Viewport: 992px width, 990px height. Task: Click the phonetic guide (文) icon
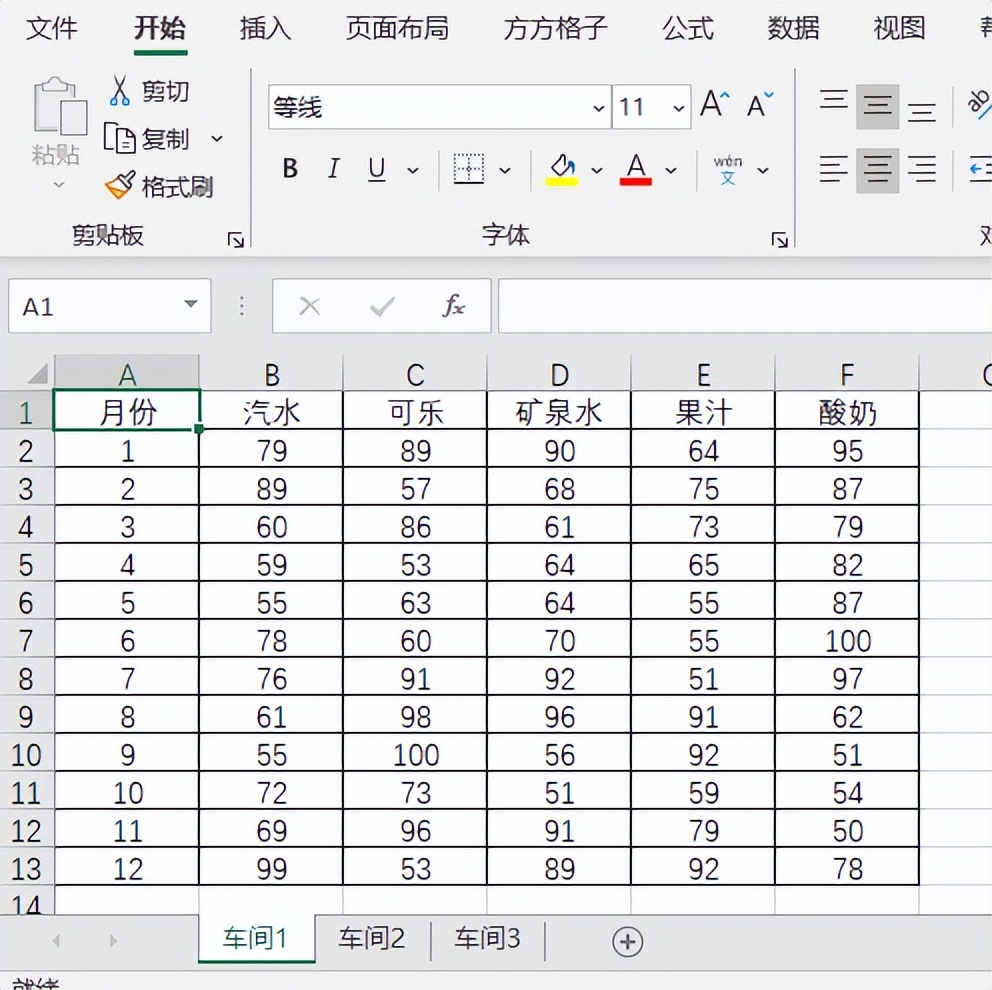[x=729, y=169]
